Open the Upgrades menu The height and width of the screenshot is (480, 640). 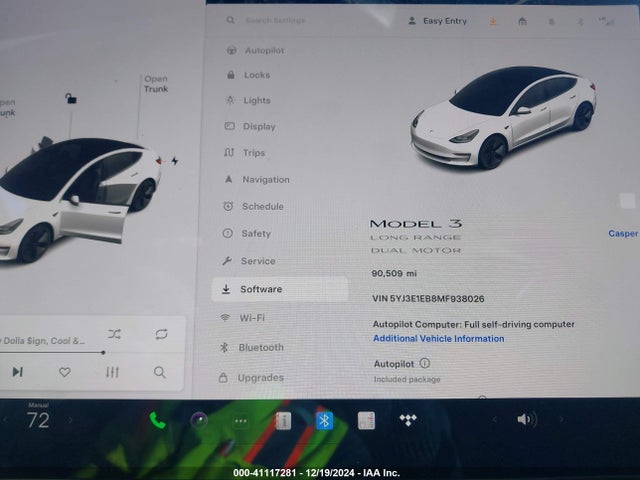coord(251,378)
